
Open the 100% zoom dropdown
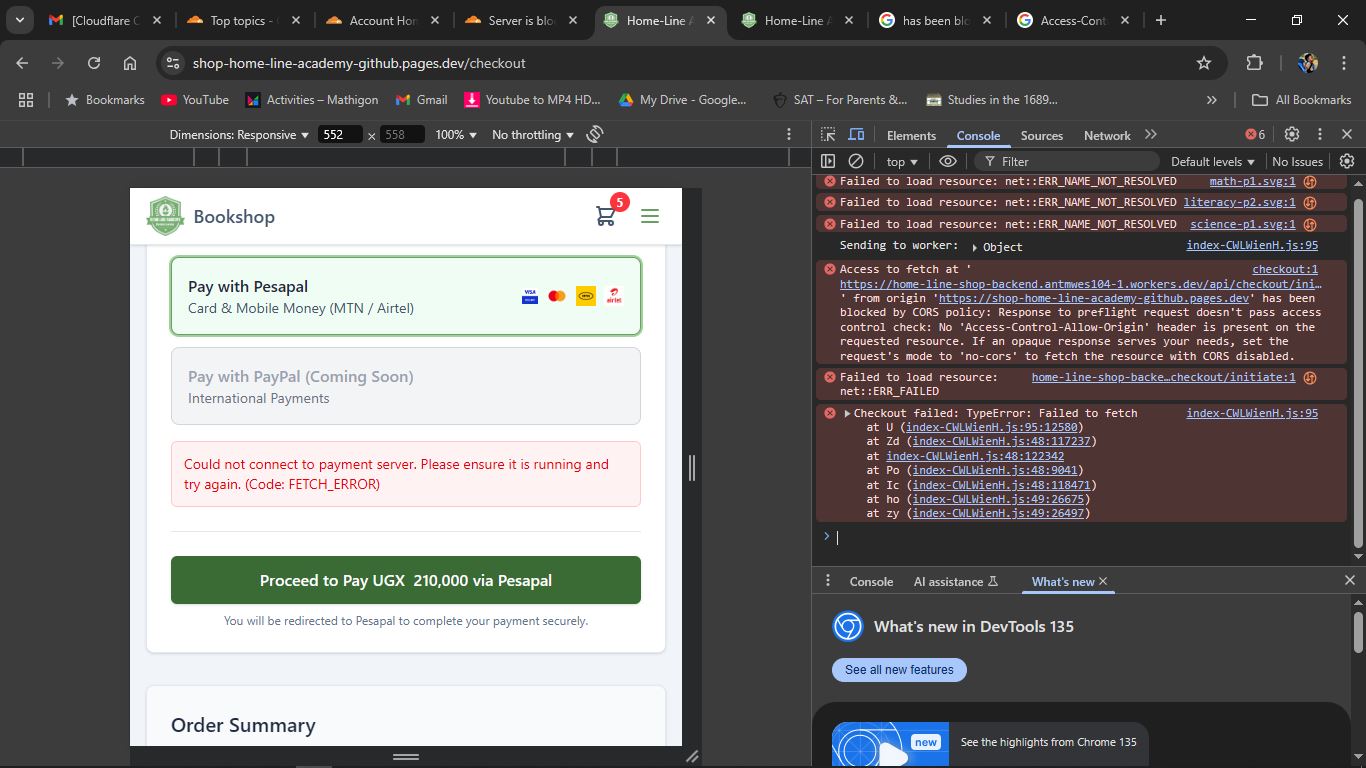click(456, 135)
